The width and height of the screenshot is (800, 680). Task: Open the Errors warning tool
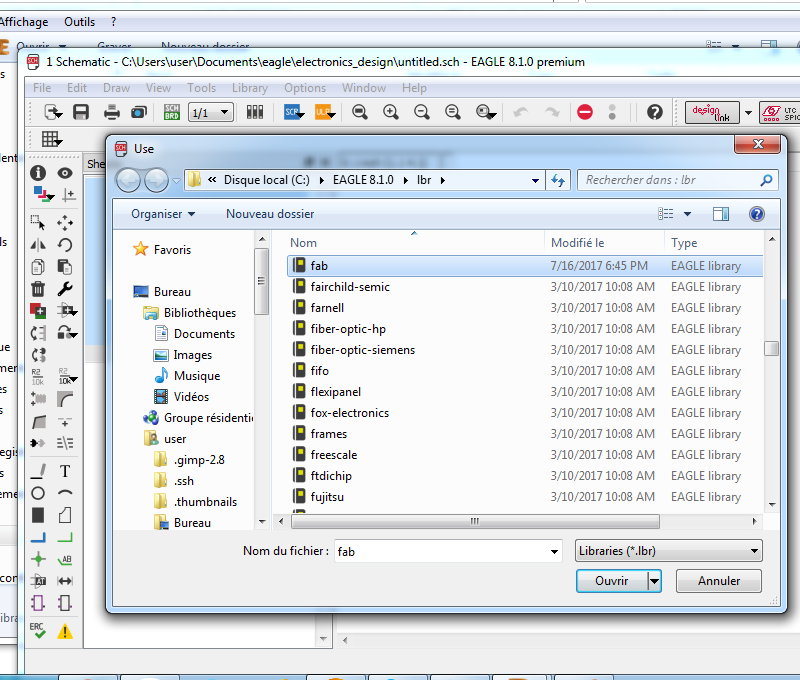[x=65, y=632]
